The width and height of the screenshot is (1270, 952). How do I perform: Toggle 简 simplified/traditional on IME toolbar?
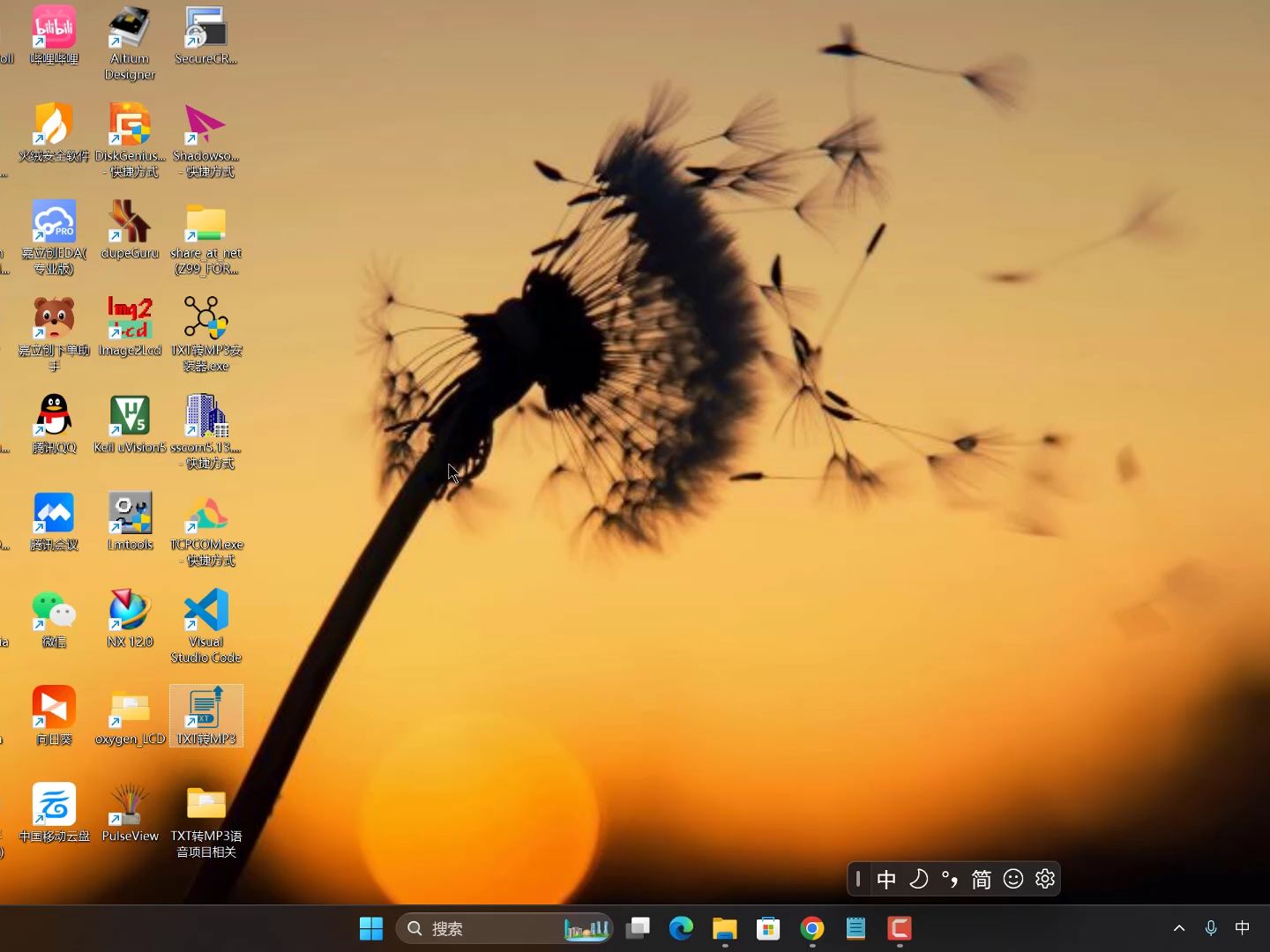pyautogui.click(x=982, y=879)
